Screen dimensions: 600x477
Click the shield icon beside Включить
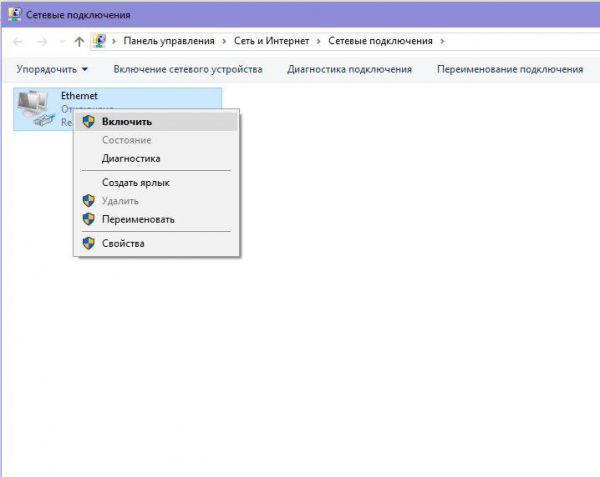tap(88, 122)
